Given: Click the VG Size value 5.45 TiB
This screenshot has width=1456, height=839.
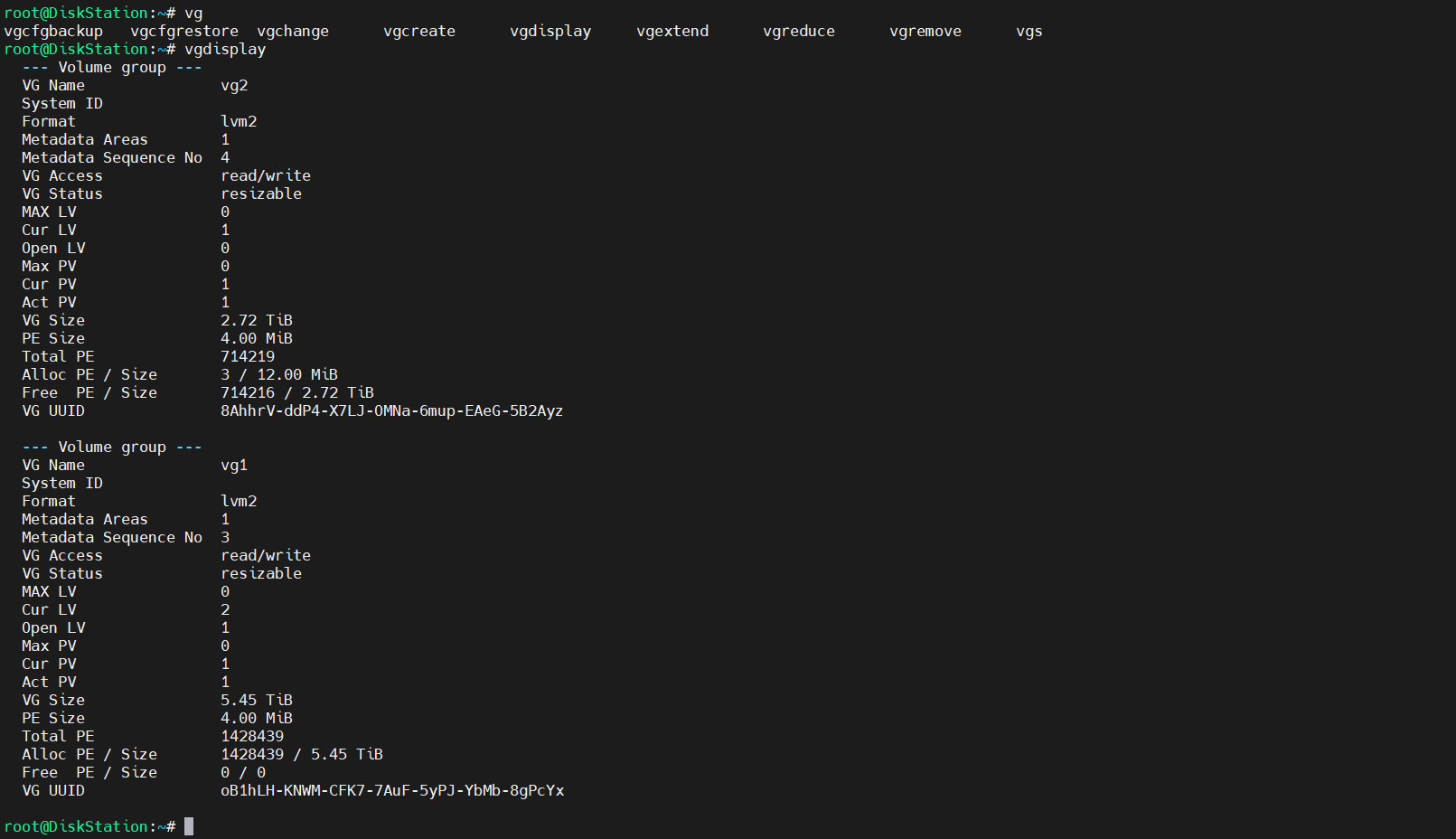Looking at the screenshot, I should click(257, 700).
